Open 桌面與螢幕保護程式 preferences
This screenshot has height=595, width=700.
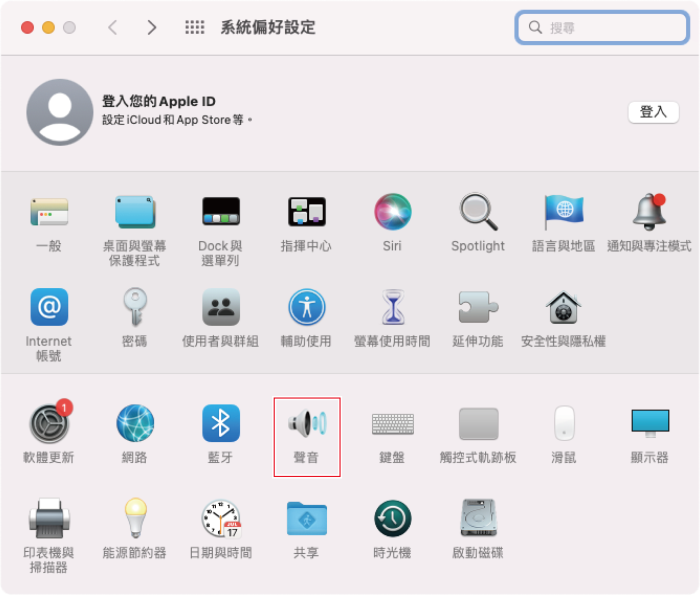pyautogui.click(x=134, y=212)
